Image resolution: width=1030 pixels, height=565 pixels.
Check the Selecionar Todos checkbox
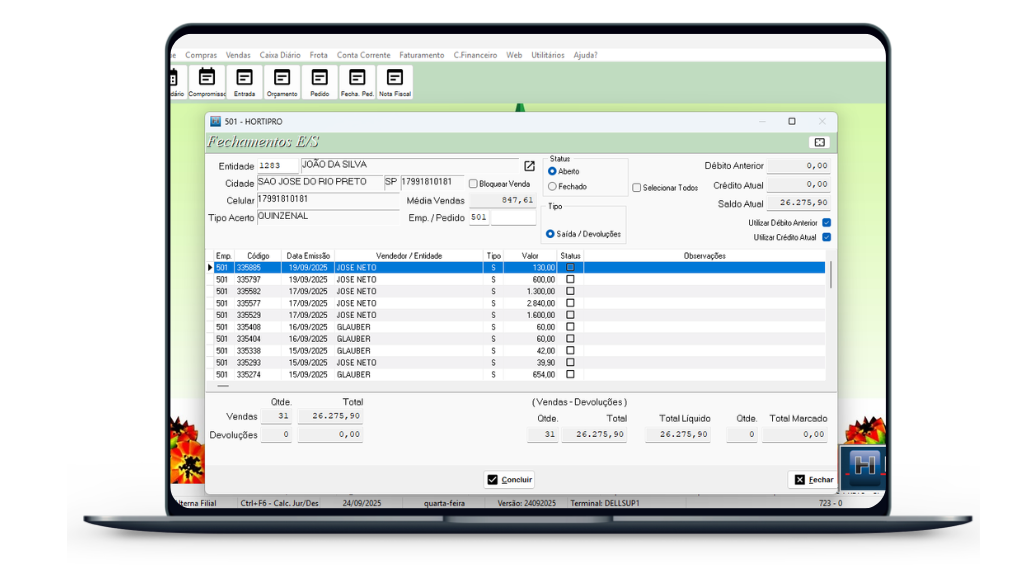tap(637, 188)
